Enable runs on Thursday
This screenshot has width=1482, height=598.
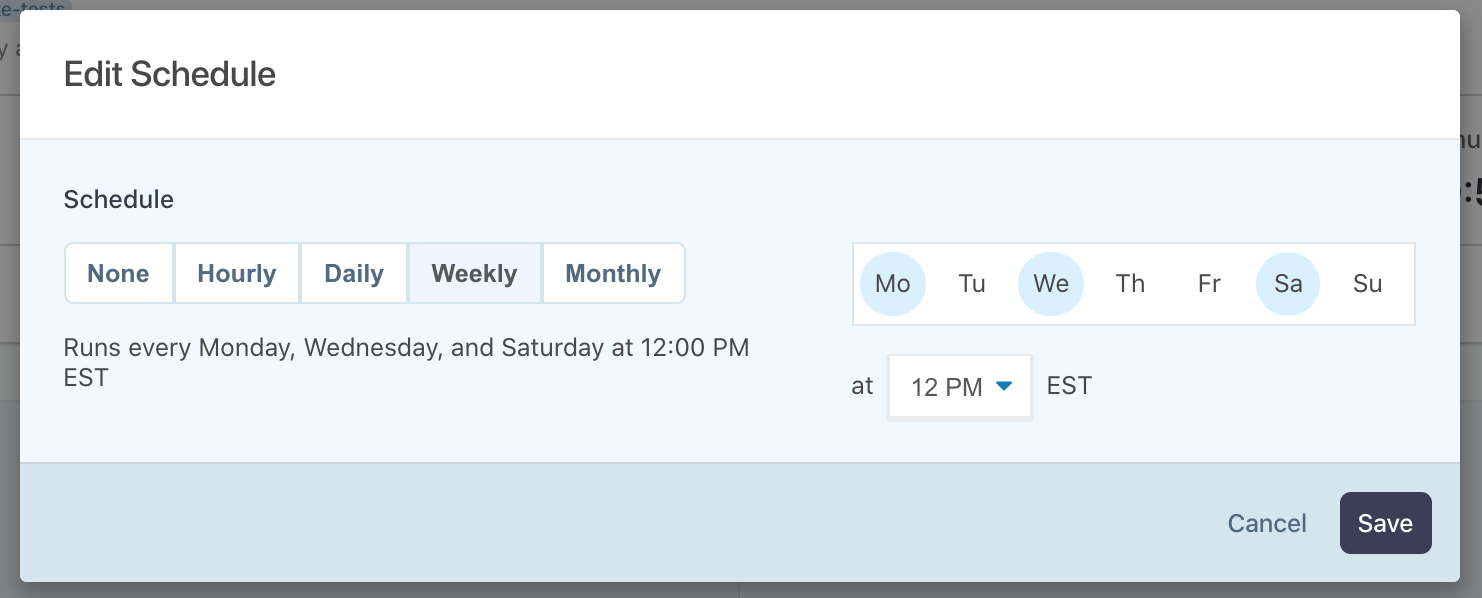coord(1129,283)
